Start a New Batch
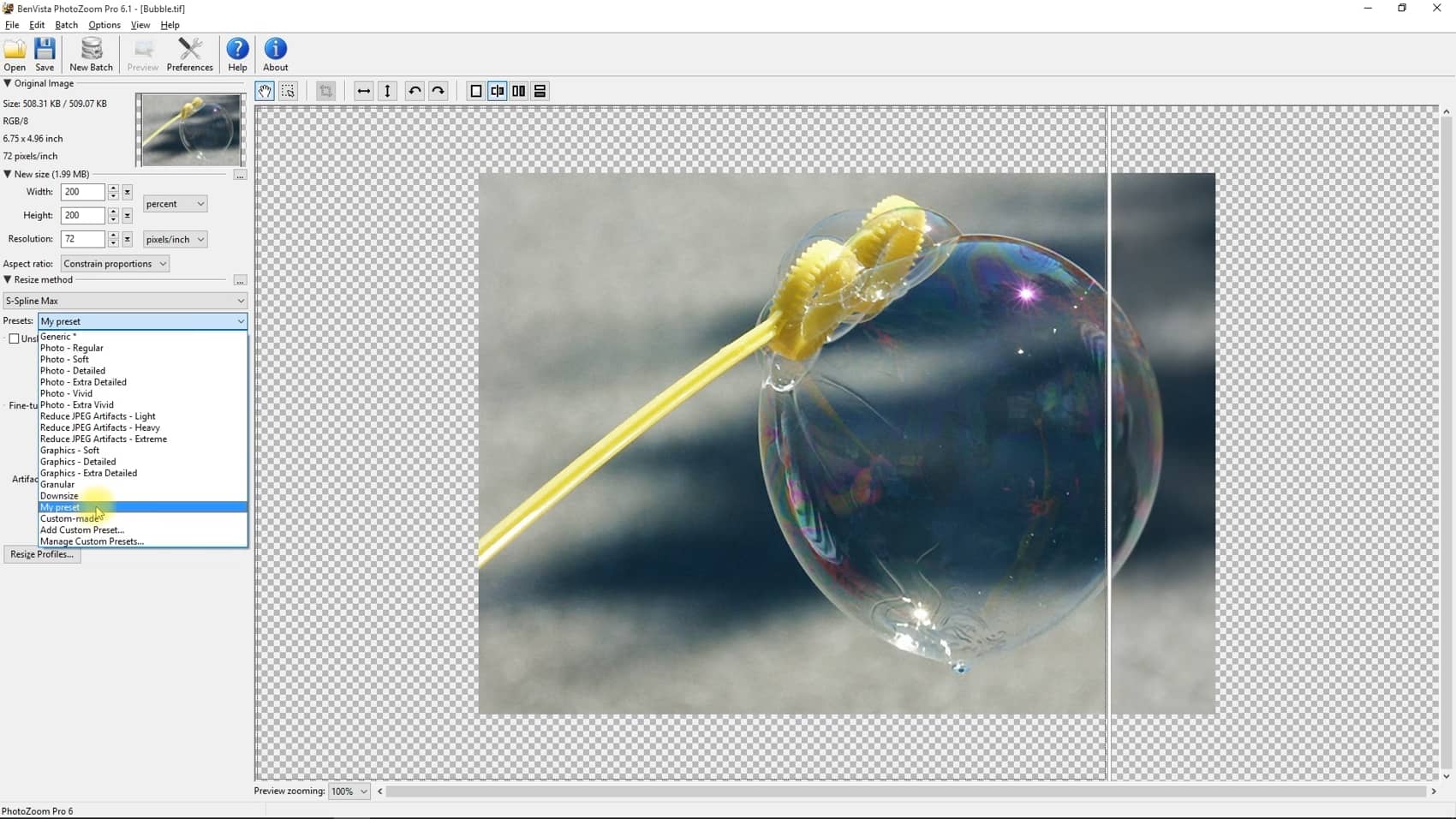The height and width of the screenshot is (819, 1456). click(91, 55)
